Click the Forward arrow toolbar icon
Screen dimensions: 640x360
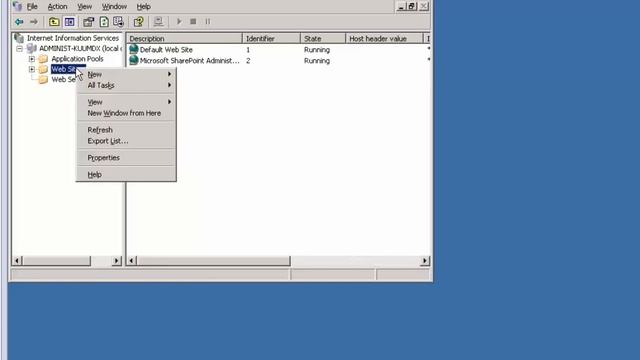pyautogui.click(x=34, y=22)
